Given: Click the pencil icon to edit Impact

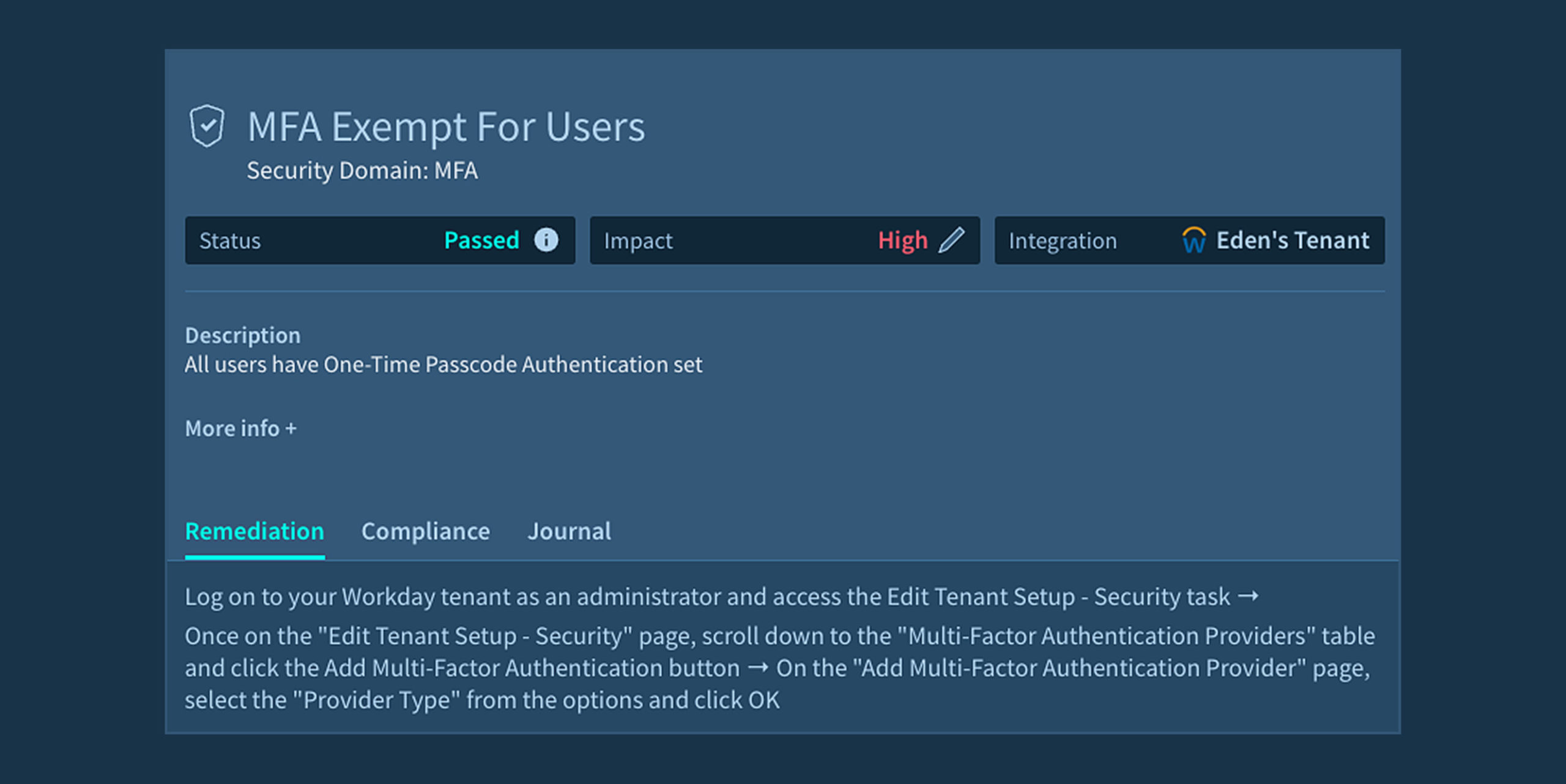Looking at the screenshot, I should click(952, 240).
